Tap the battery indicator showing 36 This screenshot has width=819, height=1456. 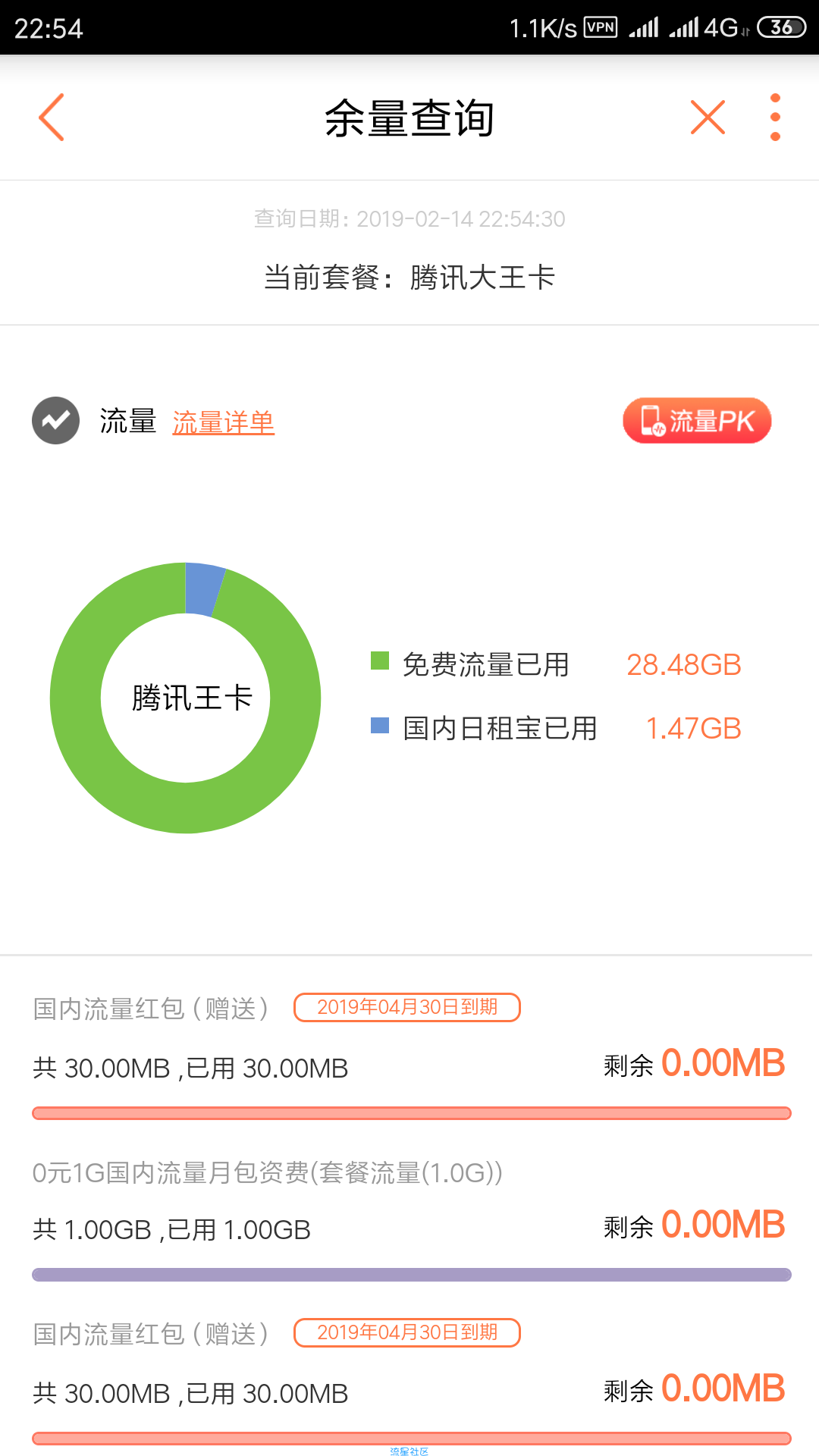click(x=781, y=27)
